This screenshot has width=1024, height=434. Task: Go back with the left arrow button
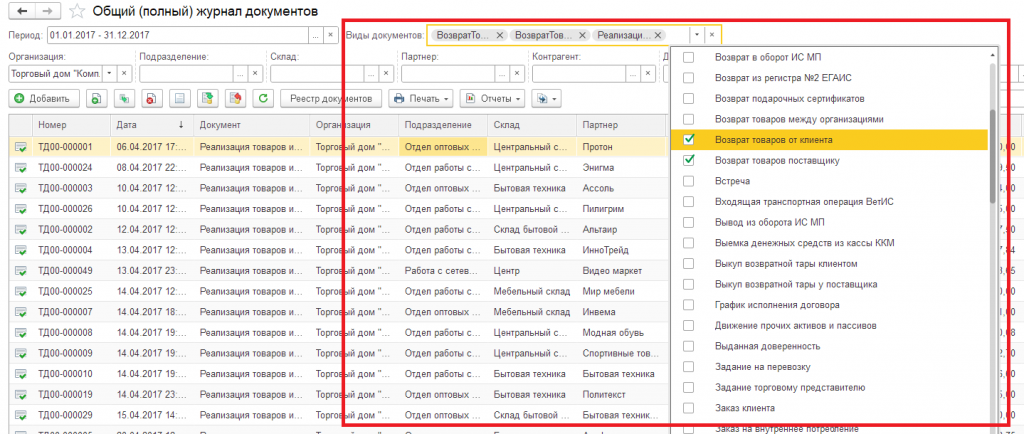click(22, 11)
